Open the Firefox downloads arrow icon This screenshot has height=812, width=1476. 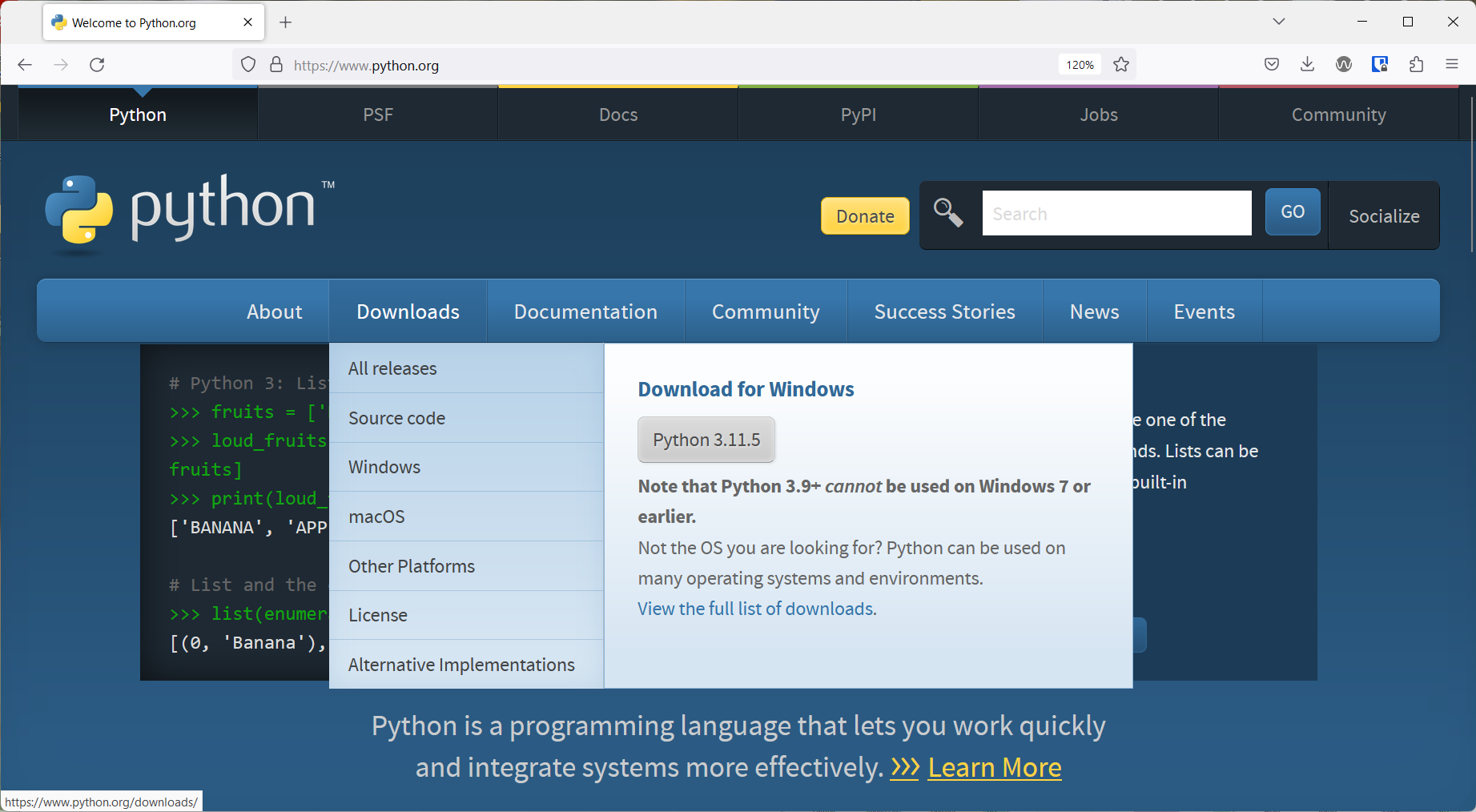pos(1307,65)
